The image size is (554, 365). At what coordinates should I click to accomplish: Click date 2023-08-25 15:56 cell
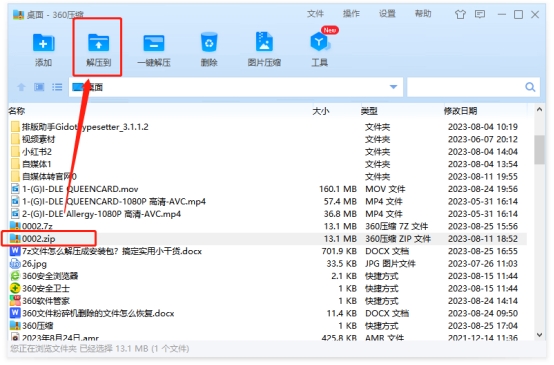(483, 226)
